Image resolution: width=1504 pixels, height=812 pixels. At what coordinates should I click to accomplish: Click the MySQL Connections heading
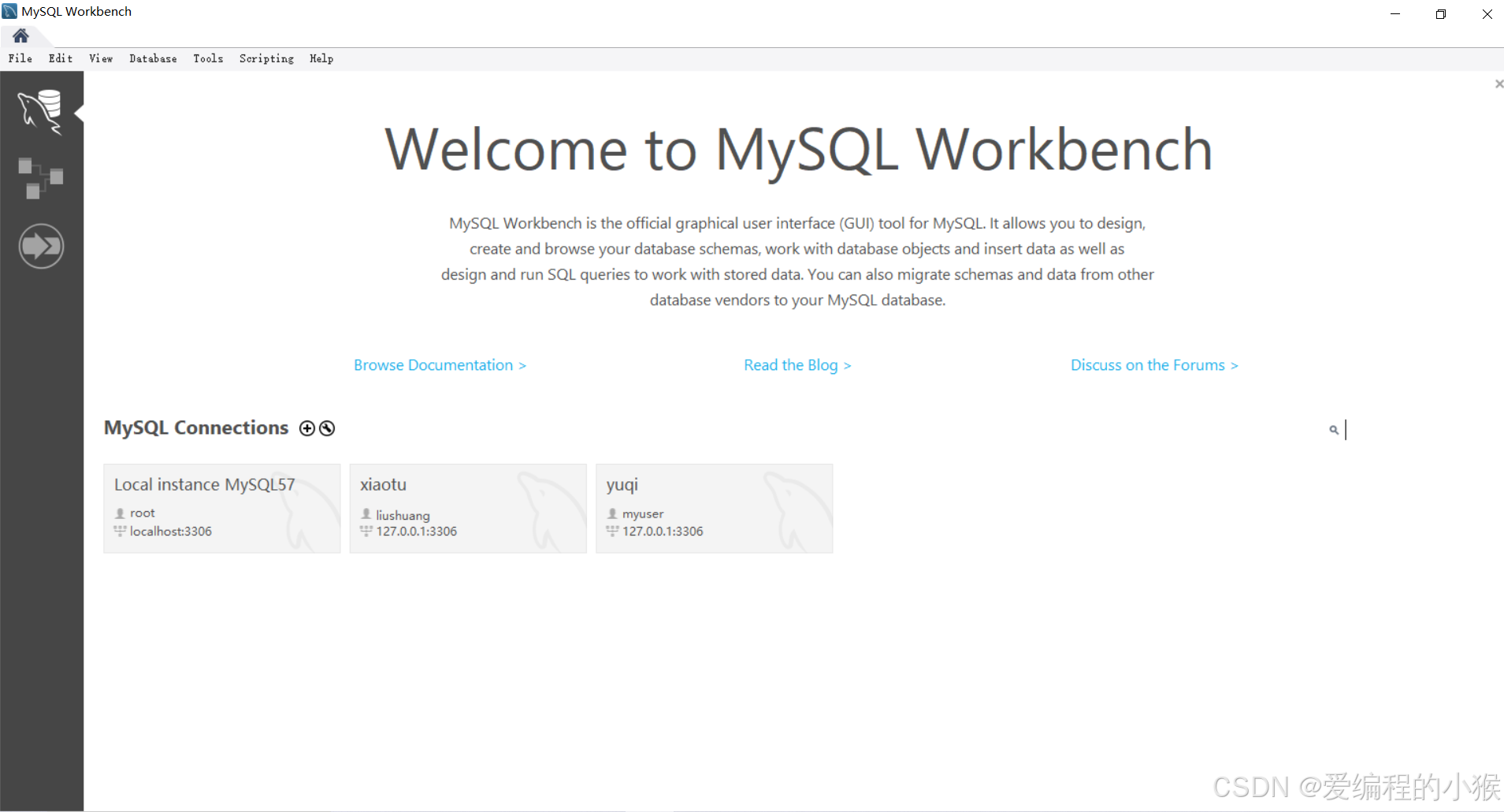coord(196,428)
